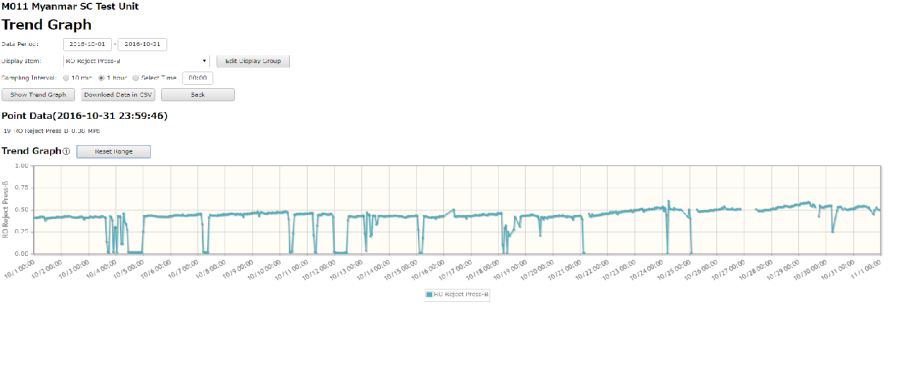The width and height of the screenshot is (903, 373).
Task: Click the RO Reject Press-B legend label
Action: coord(461,295)
